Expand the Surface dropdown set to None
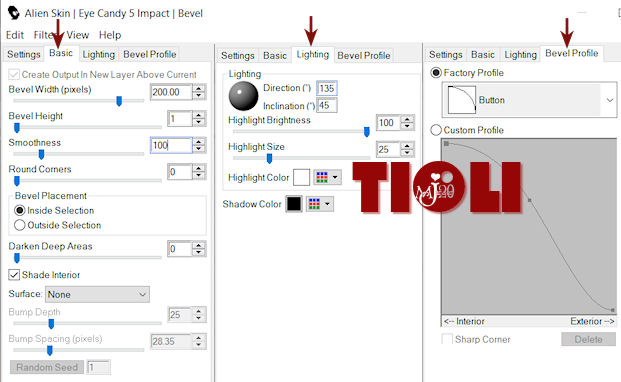This screenshot has width=621, height=382. pyautogui.click(x=97, y=295)
